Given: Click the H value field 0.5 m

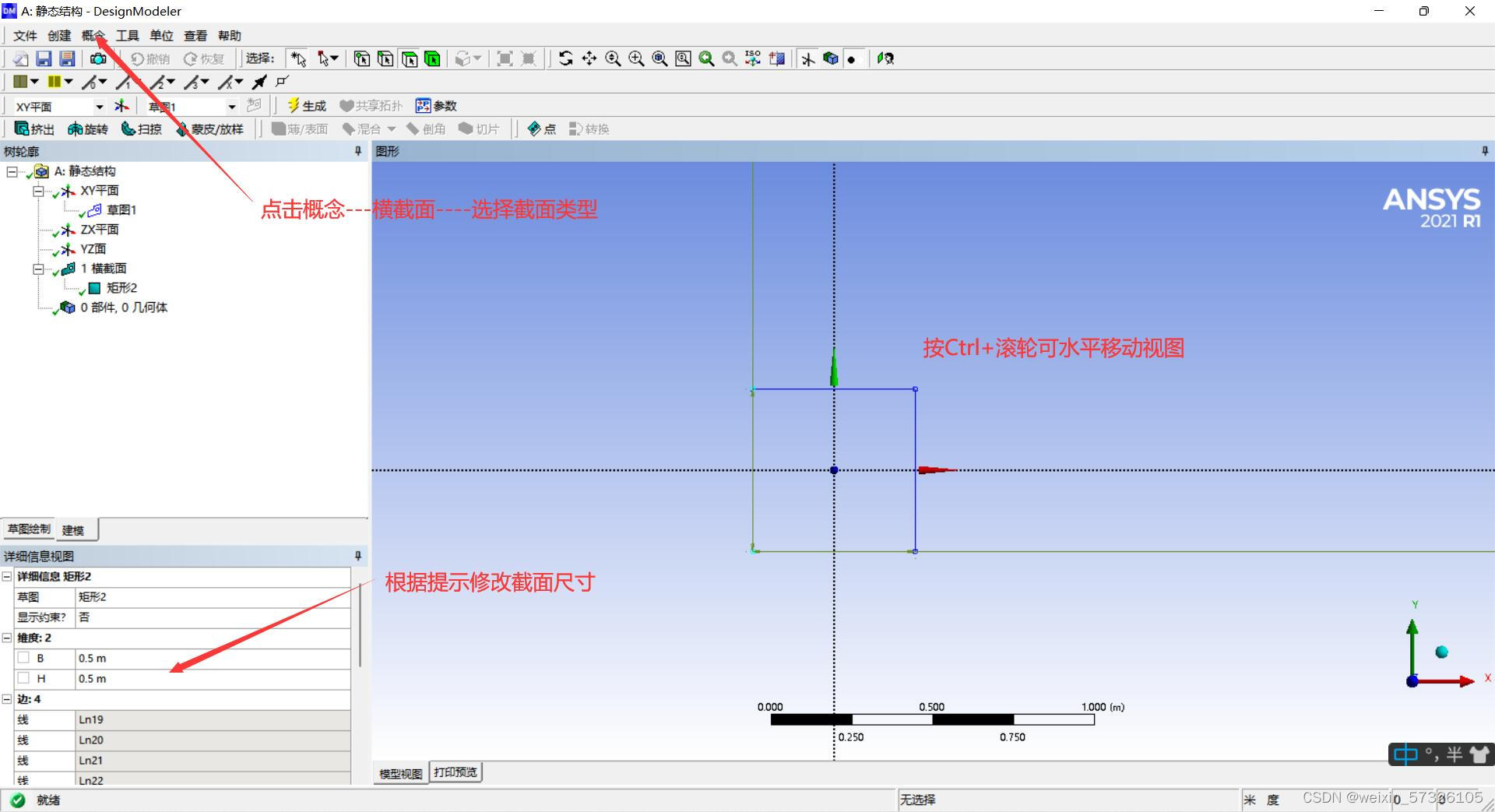Looking at the screenshot, I should click(x=212, y=679).
